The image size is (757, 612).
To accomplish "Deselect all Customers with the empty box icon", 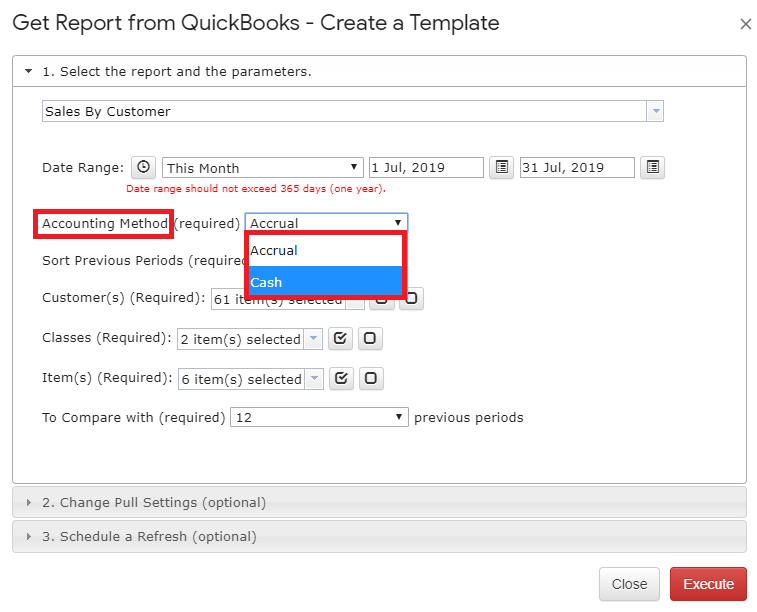I will tap(411, 300).
